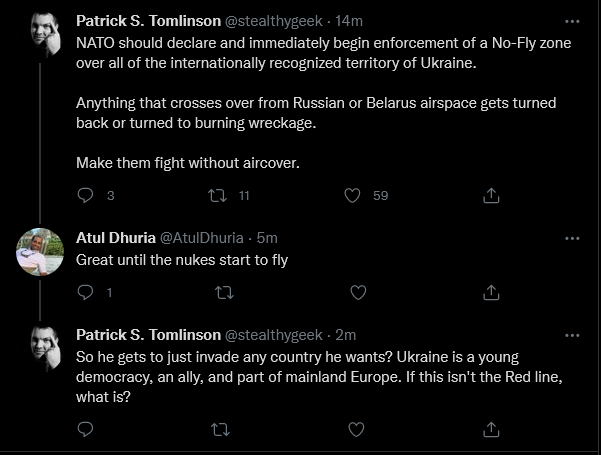Open the 5m timestamp of Atul's tweet
601x455 pixels.
267,238
